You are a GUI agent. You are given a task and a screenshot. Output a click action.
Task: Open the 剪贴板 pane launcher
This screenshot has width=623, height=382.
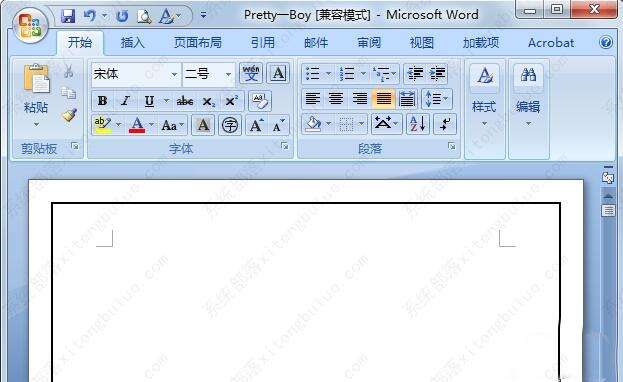tap(75, 147)
